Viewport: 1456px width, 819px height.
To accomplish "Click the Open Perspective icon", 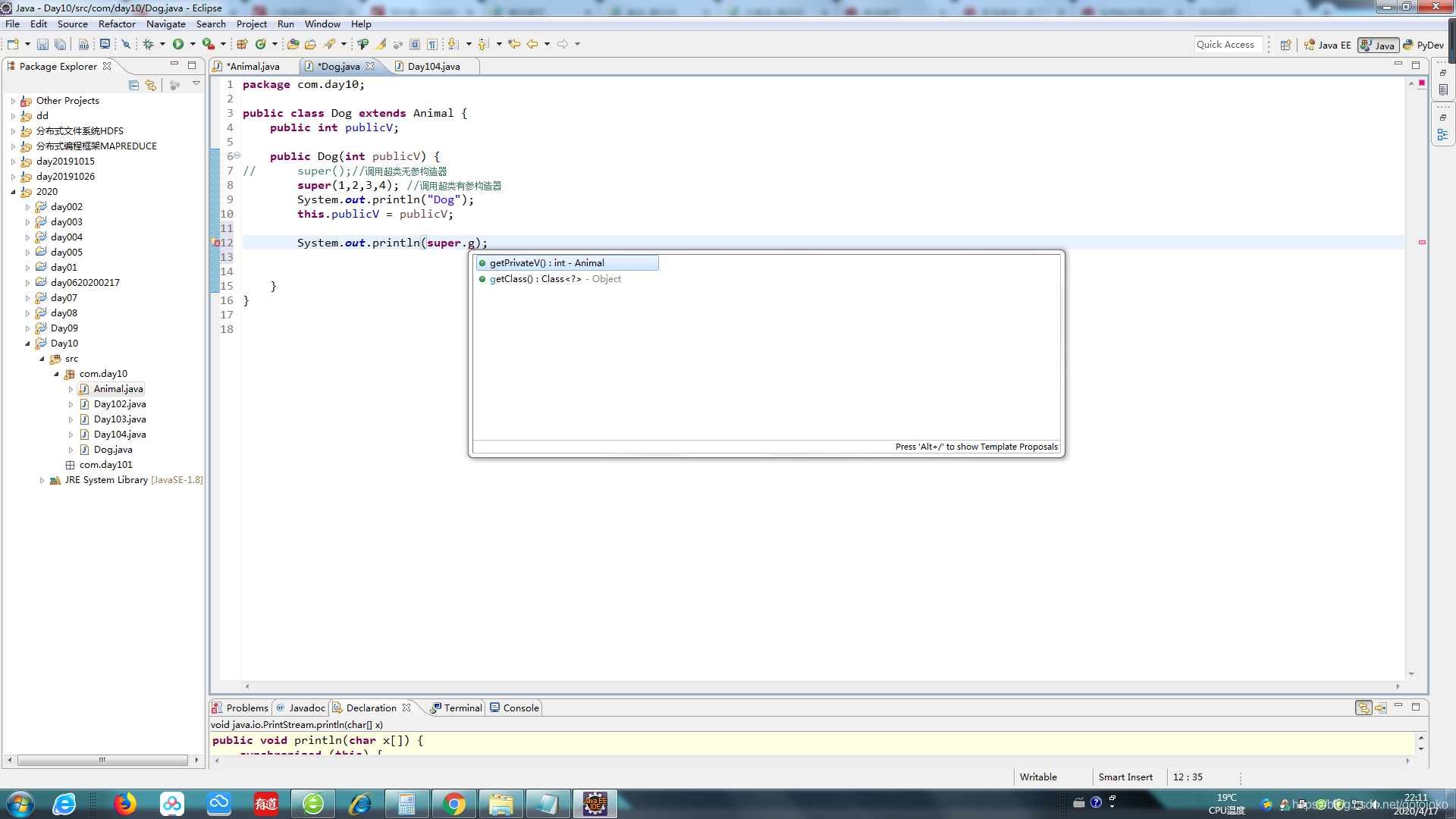I will click(x=1285, y=45).
